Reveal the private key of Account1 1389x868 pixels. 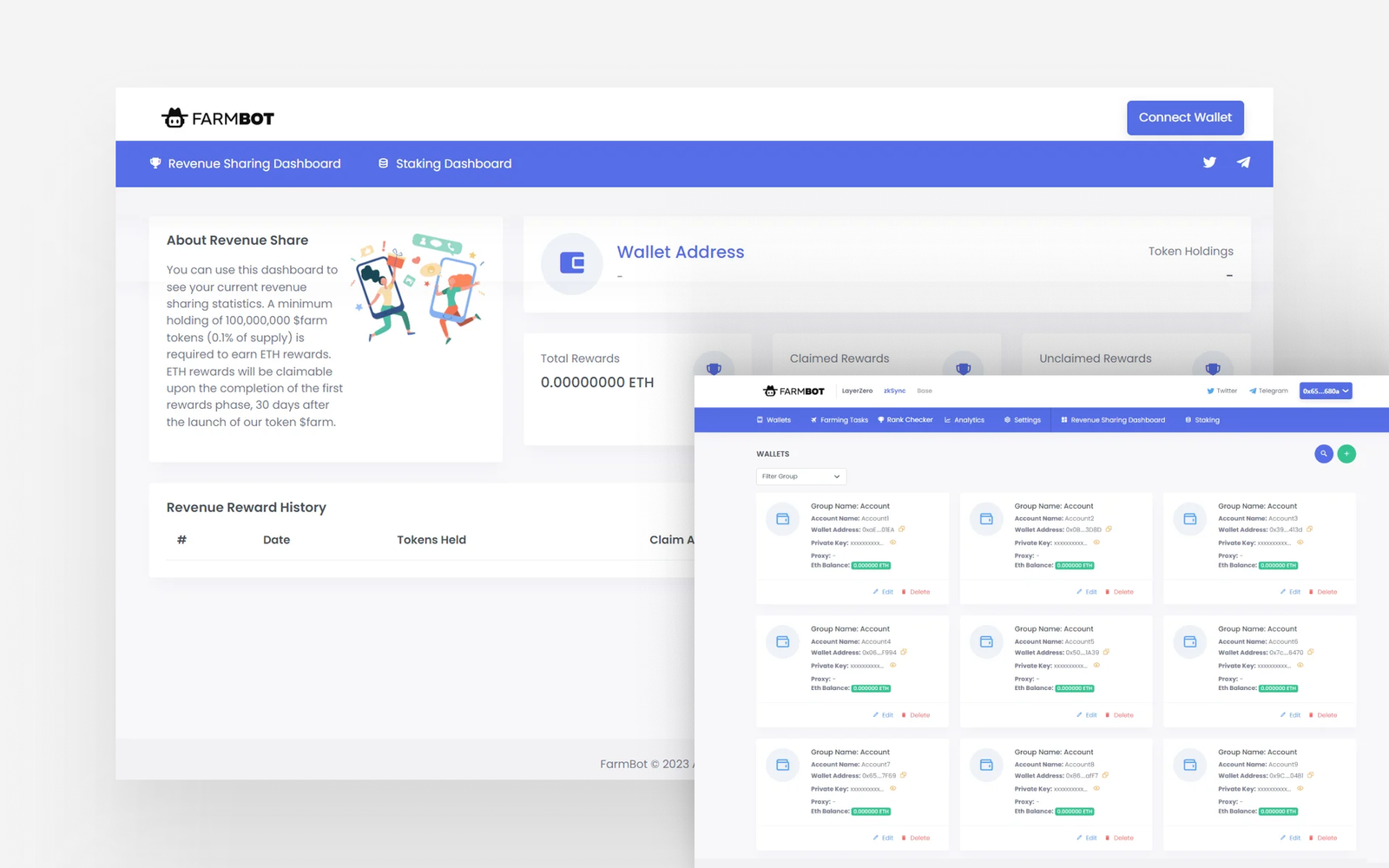(x=892, y=542)
